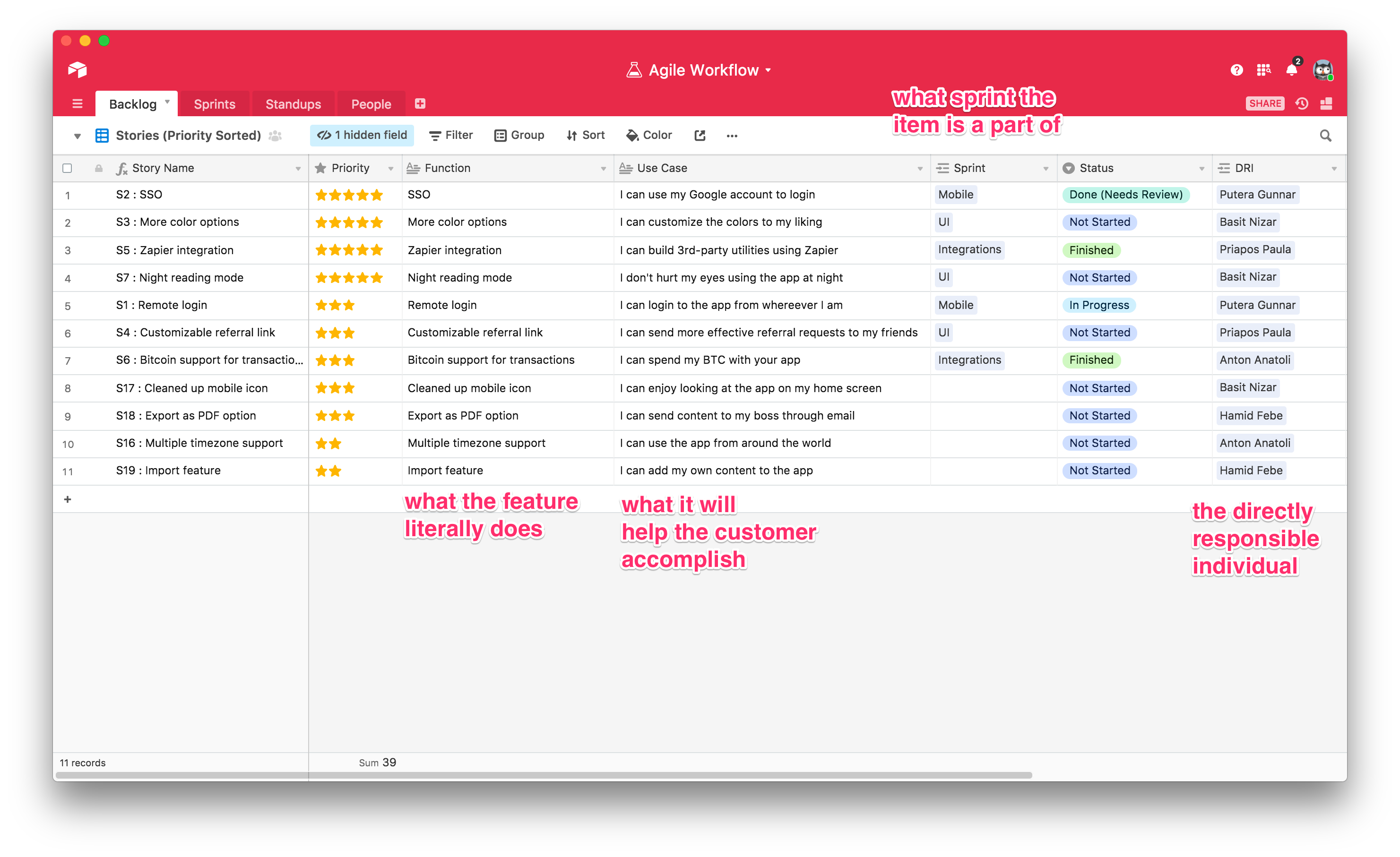Open the more options ellipsis icon

tap(732, 136)
